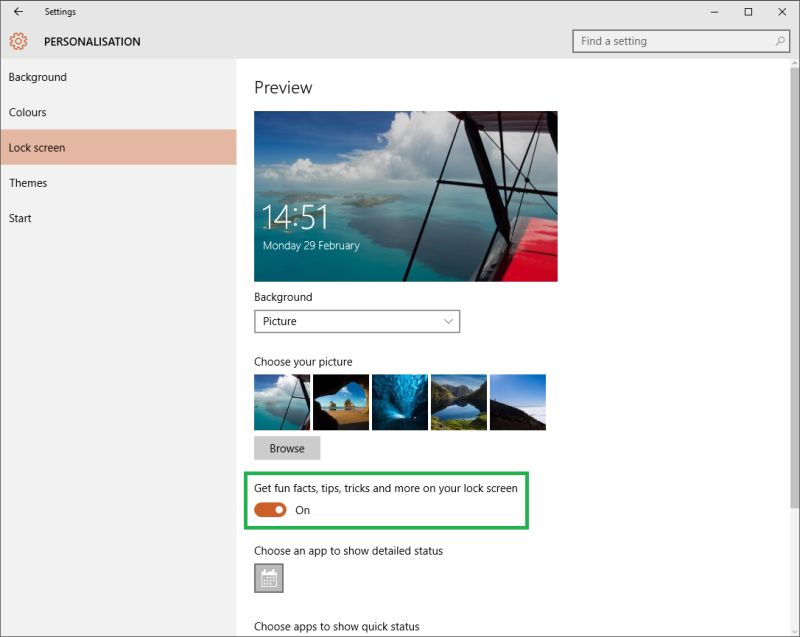Open the Start settings page

(20, 218)
